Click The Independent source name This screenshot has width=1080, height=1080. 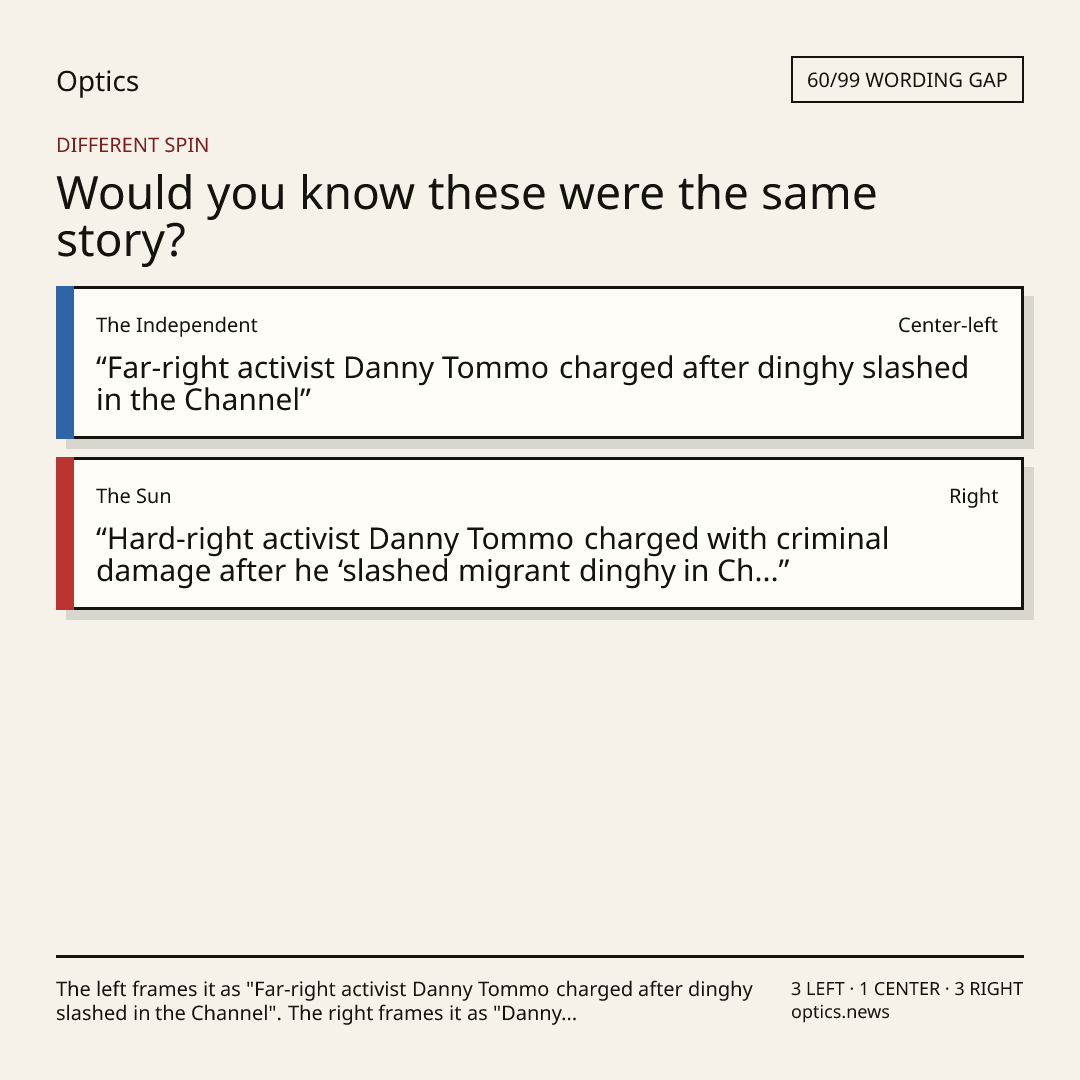176,325
